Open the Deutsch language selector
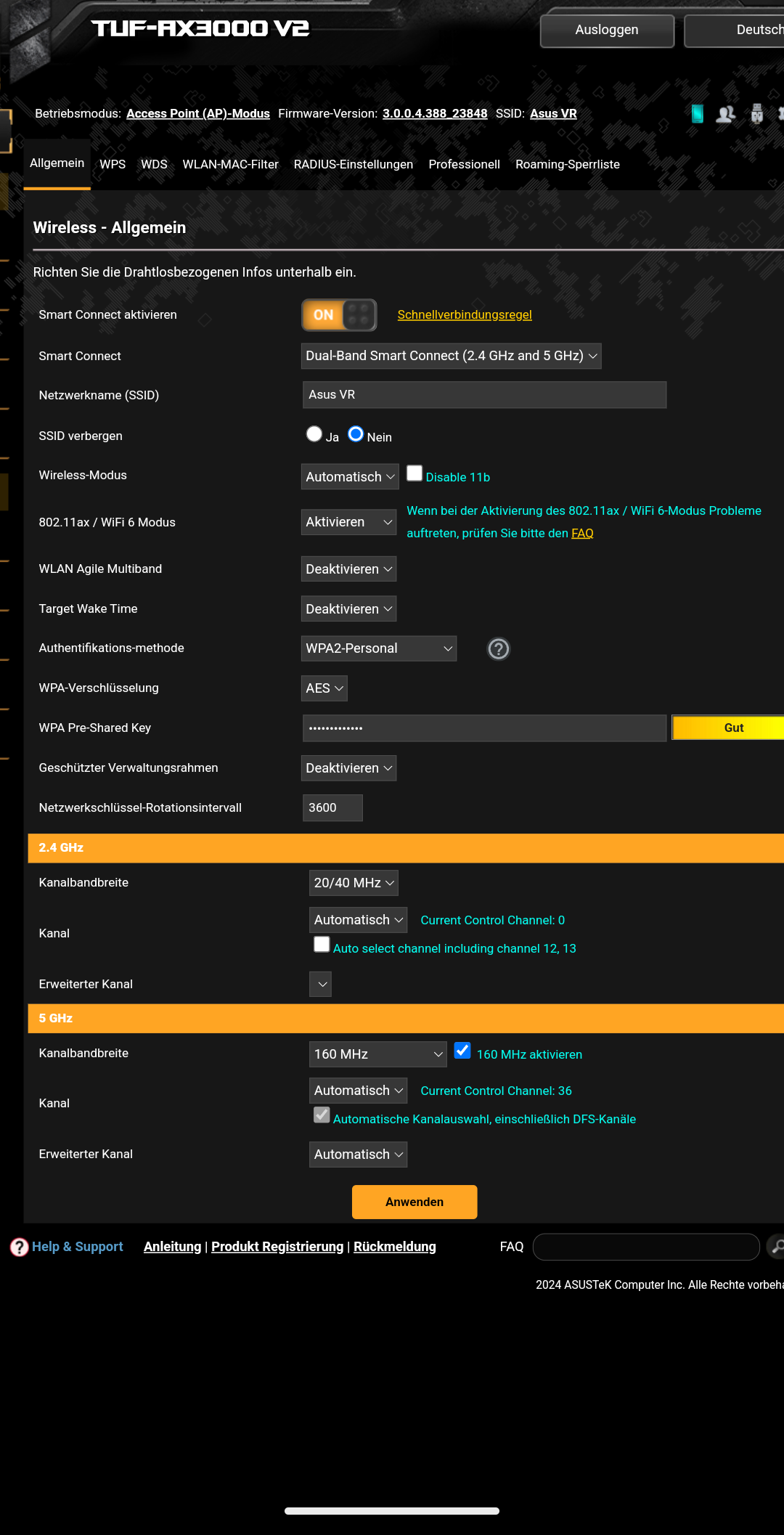Image resolution: width=784 pixels, height=1535 pixels. pos(735,30)
